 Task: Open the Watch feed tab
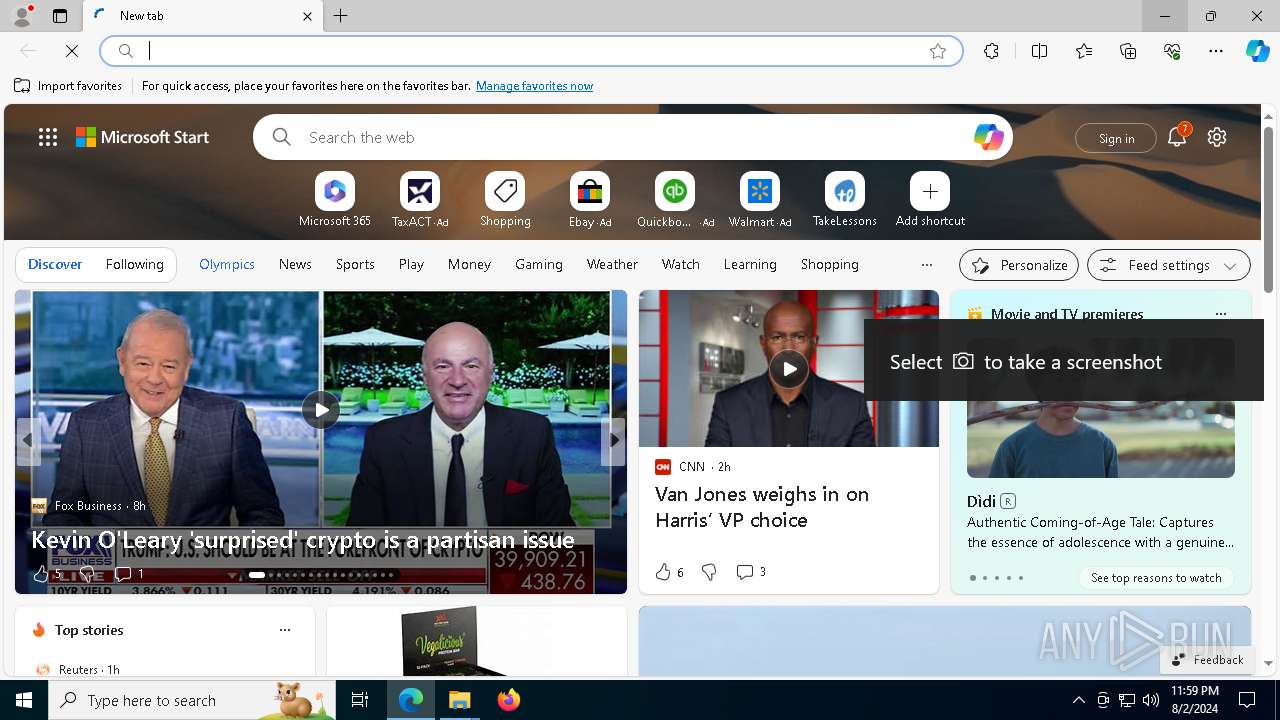point(681,264)
